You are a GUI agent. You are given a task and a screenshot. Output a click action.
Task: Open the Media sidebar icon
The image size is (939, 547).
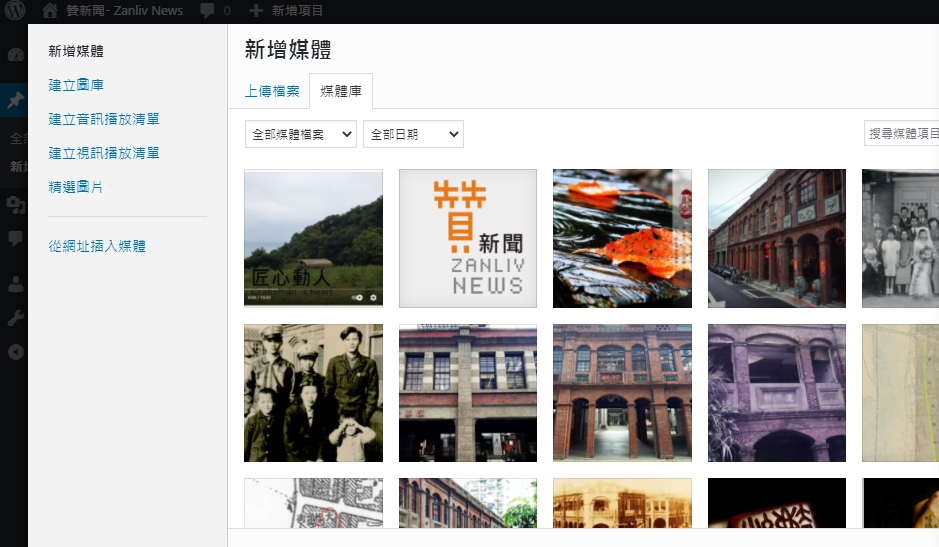point(16,205)
